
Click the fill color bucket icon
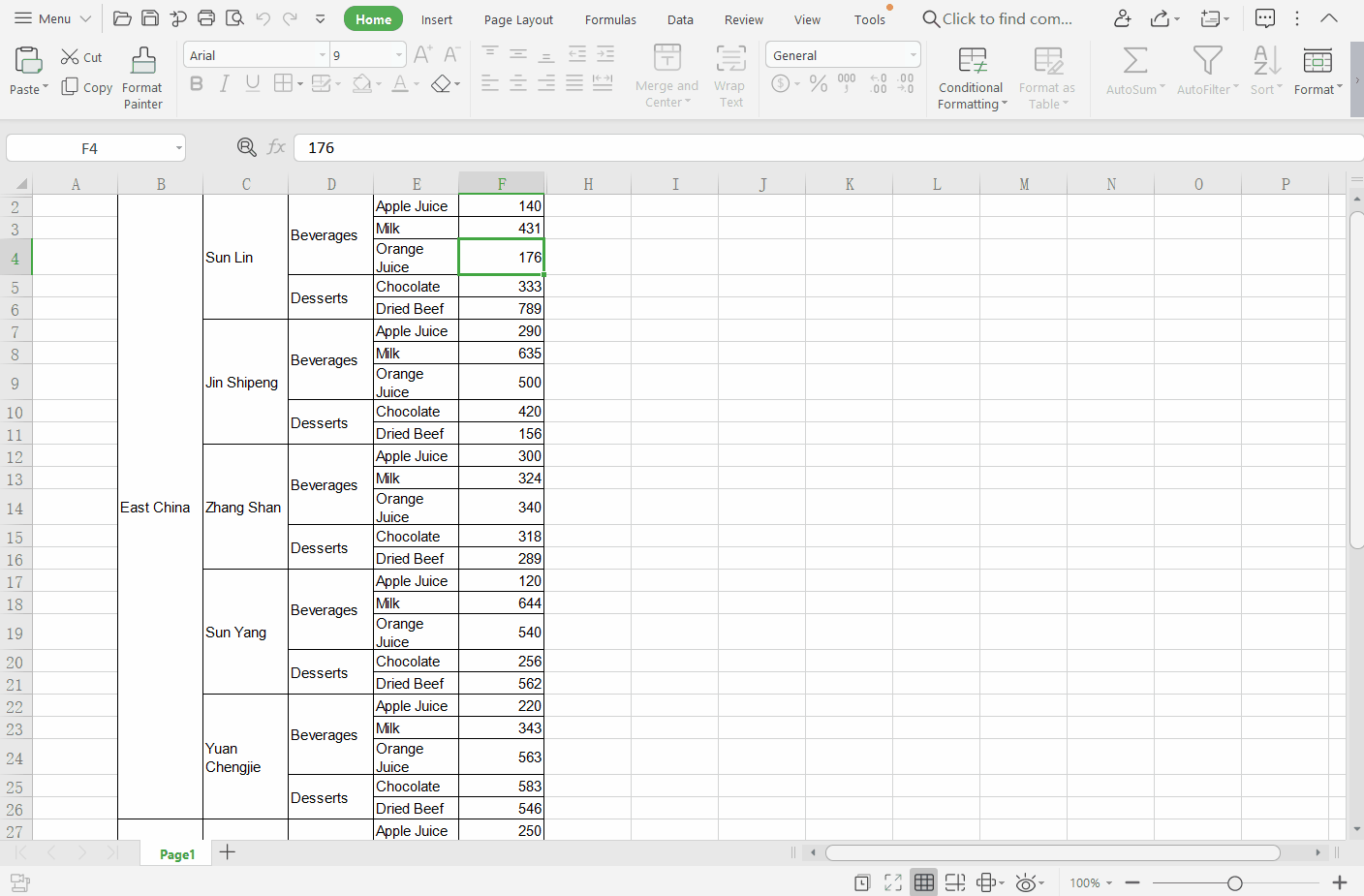361,84
